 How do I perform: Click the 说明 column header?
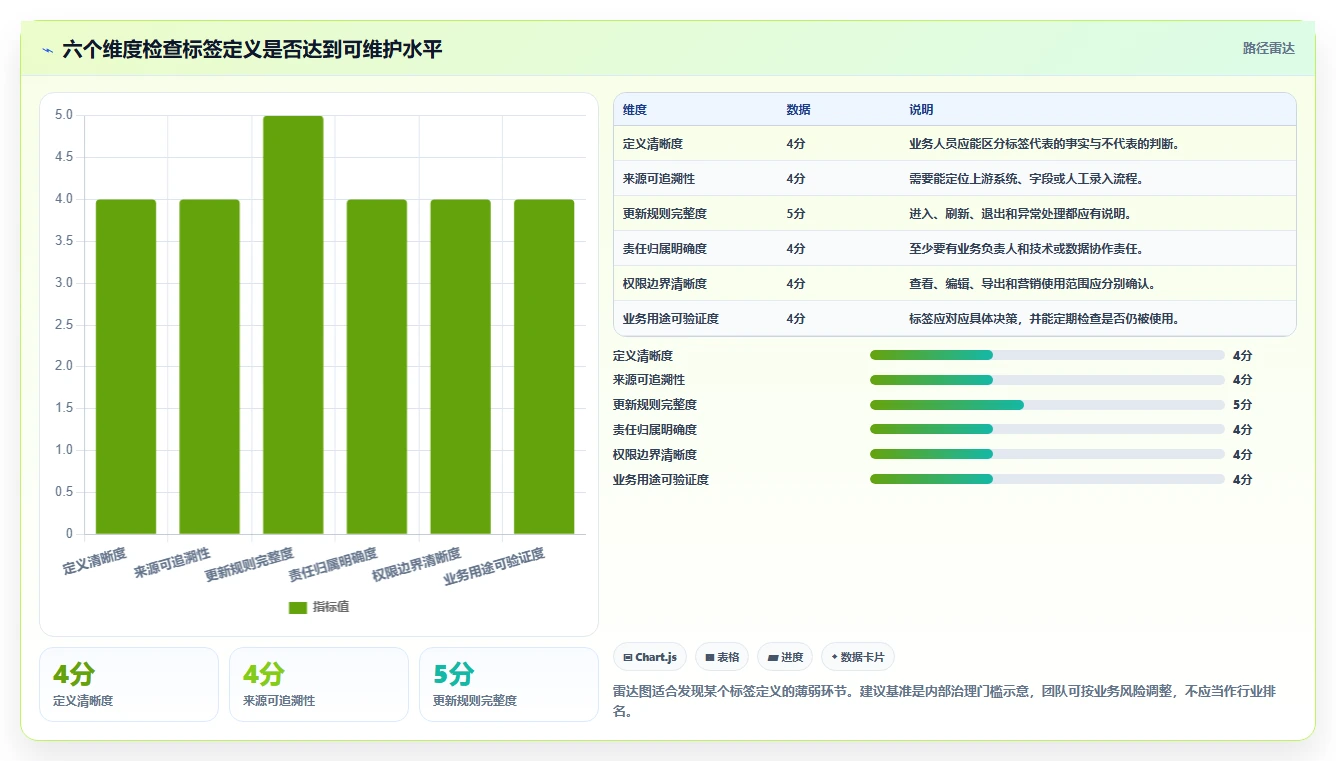click(x=921, y=110)
